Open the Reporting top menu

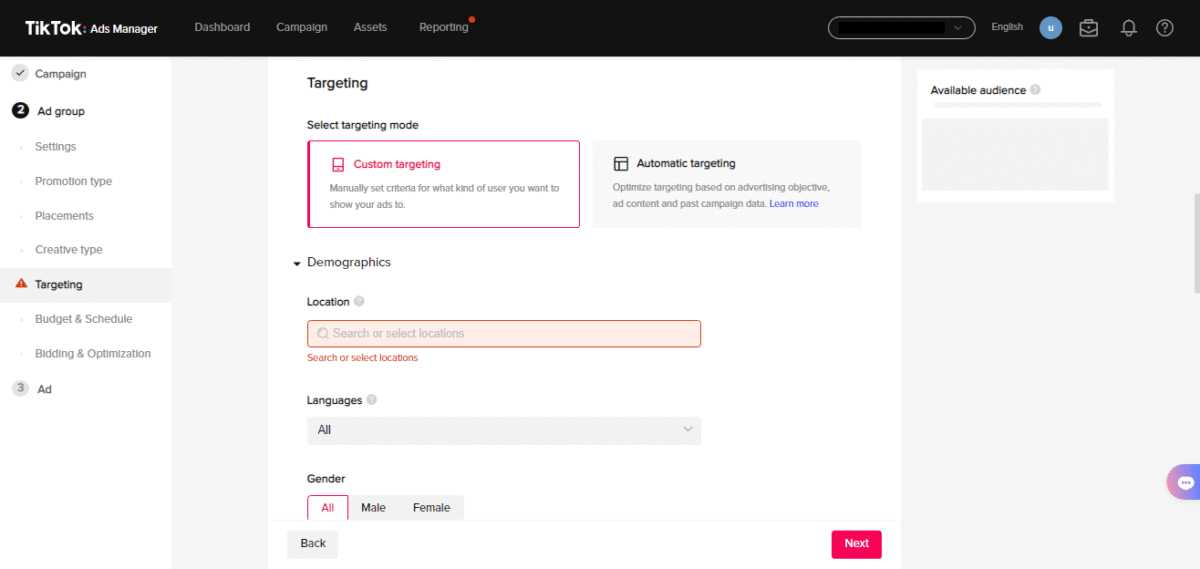444,27
